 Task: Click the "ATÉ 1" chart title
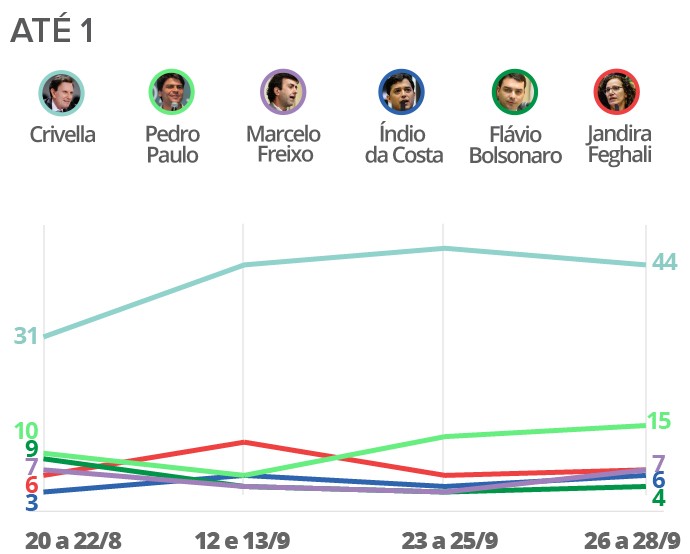[52, 31]
